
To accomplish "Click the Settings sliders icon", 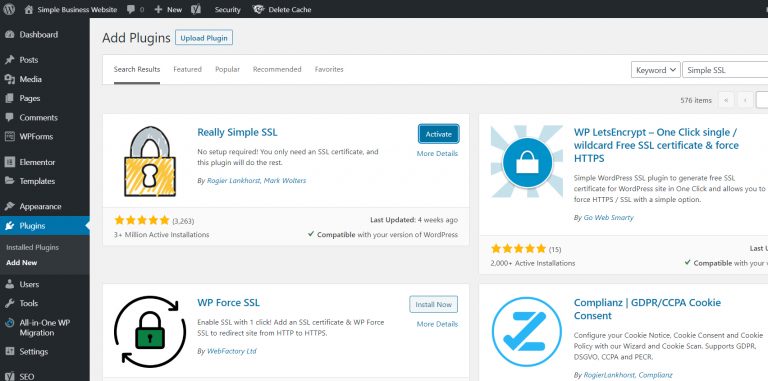I will pyautogui.click(x=9, y=352).
